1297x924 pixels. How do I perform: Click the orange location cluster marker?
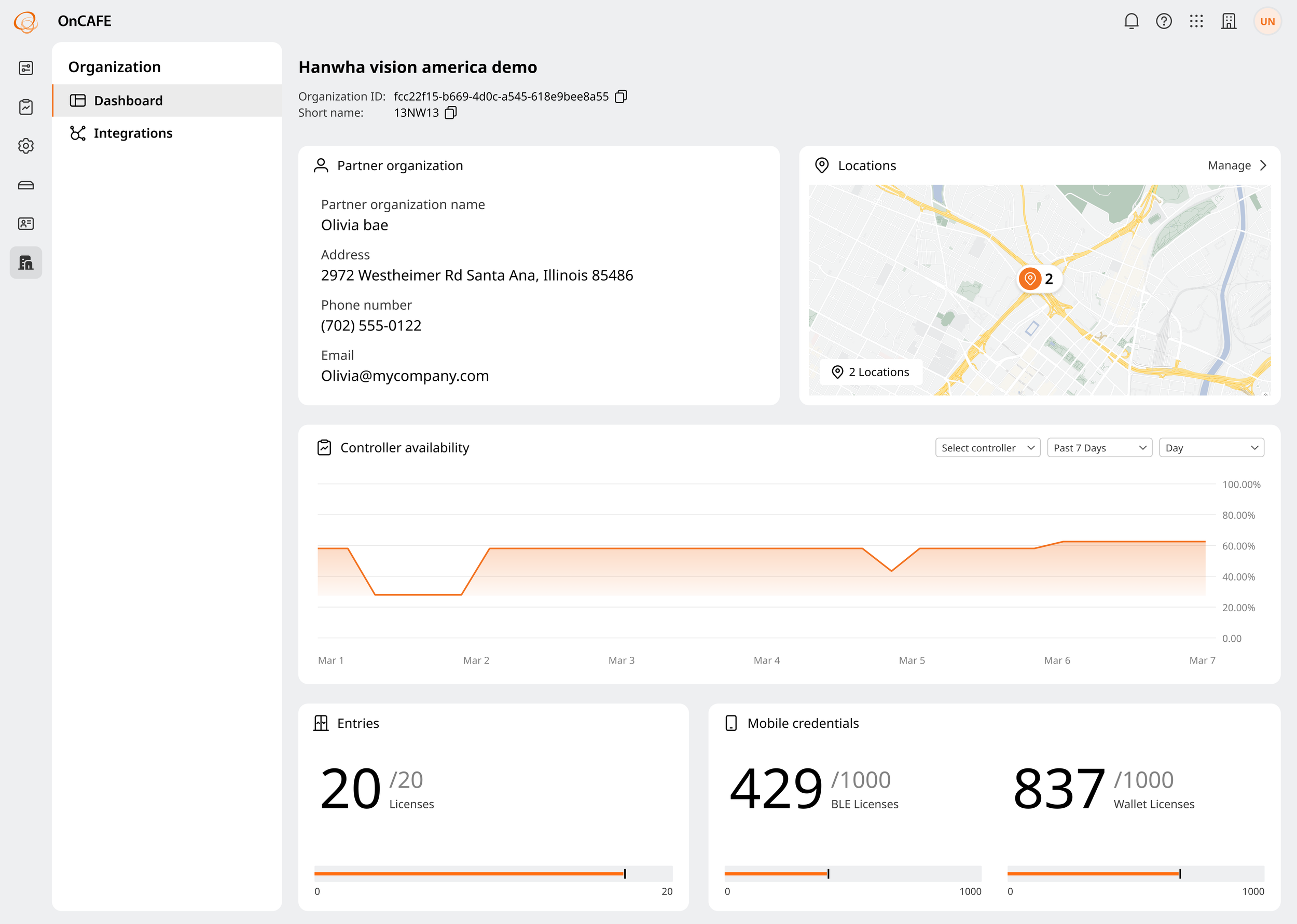[1039, 279]
